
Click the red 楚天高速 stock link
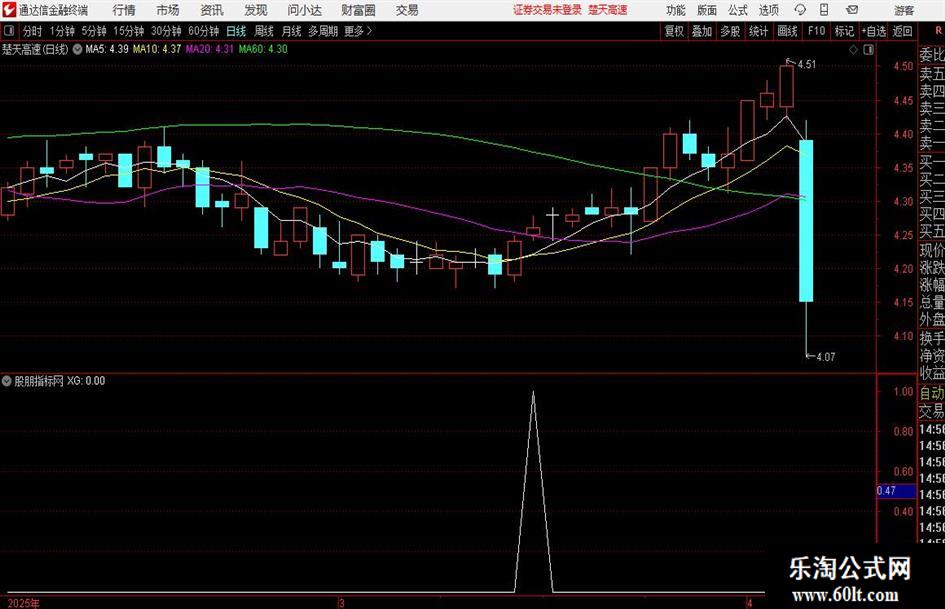[608, 10]
